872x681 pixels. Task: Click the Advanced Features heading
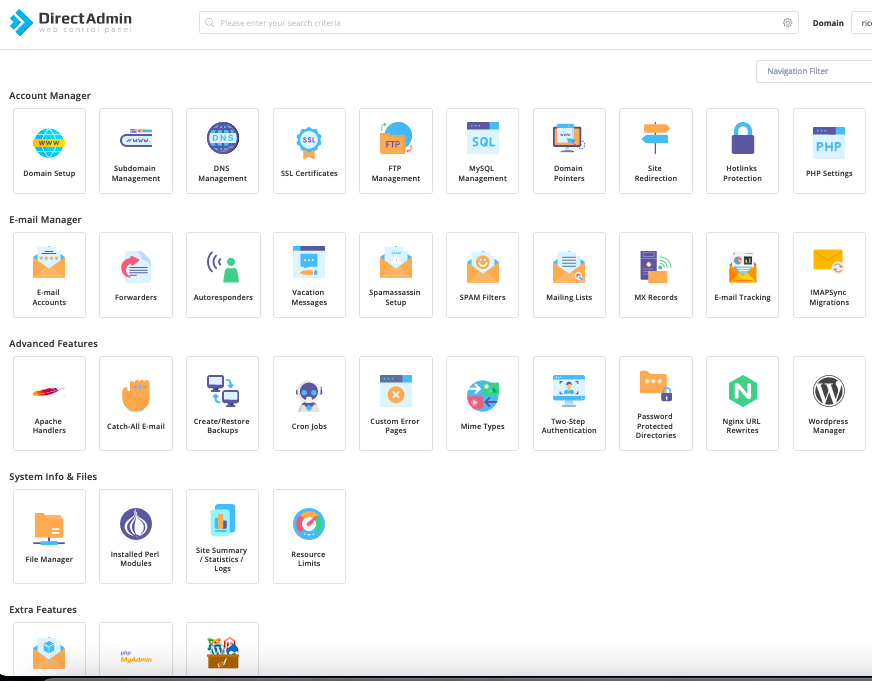53,344
